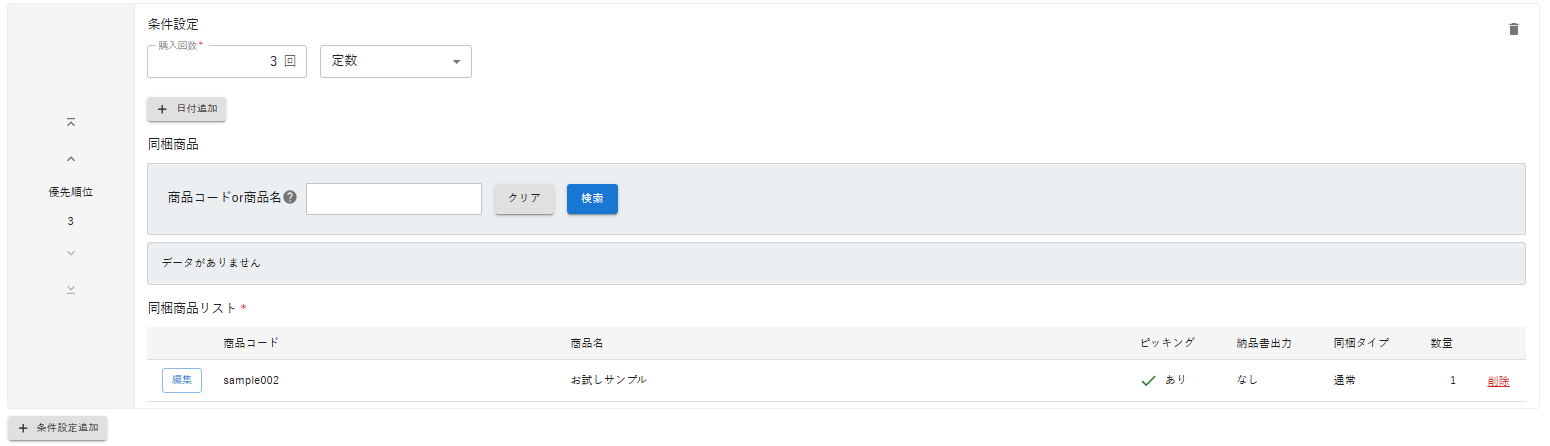Image resolution: width=1550 pixels, height=446 pixels.
Task: Click the 商品コード column header
Action: (x=251, y=343)
